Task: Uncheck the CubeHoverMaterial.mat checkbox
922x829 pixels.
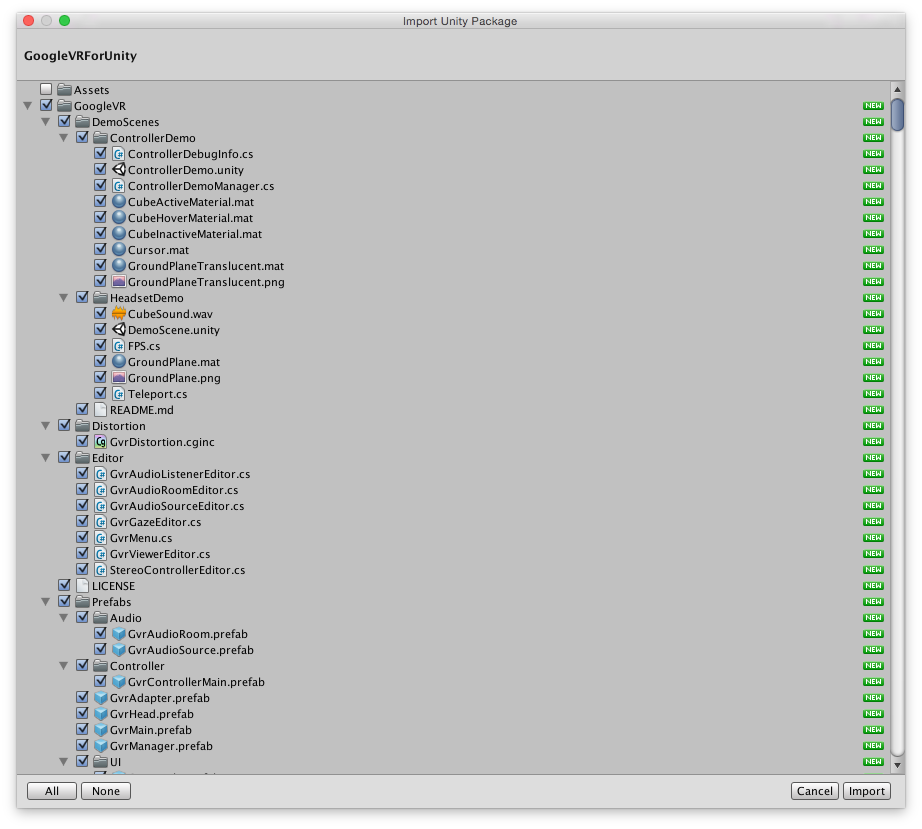Action: point(101,217)
